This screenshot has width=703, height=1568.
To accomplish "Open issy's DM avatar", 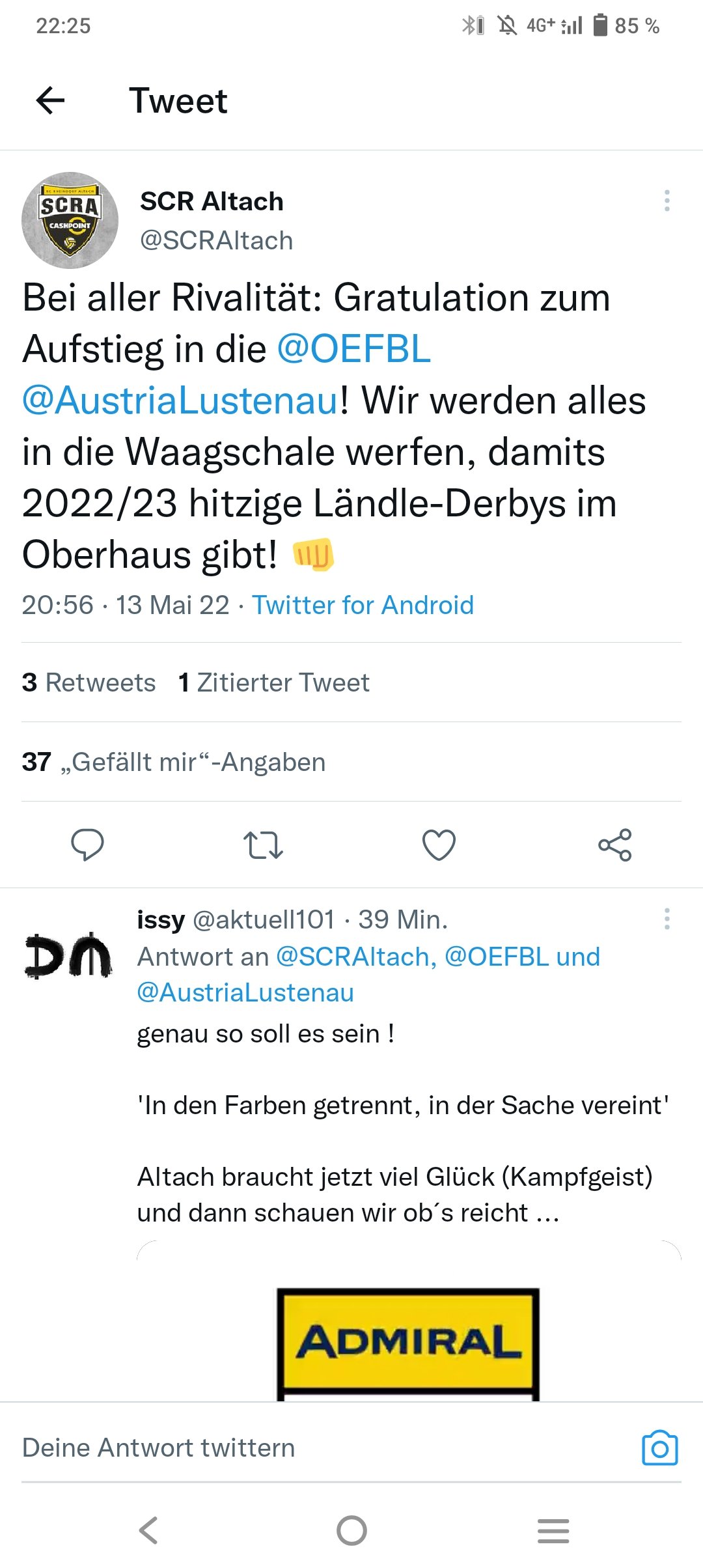I will [68, 955].
